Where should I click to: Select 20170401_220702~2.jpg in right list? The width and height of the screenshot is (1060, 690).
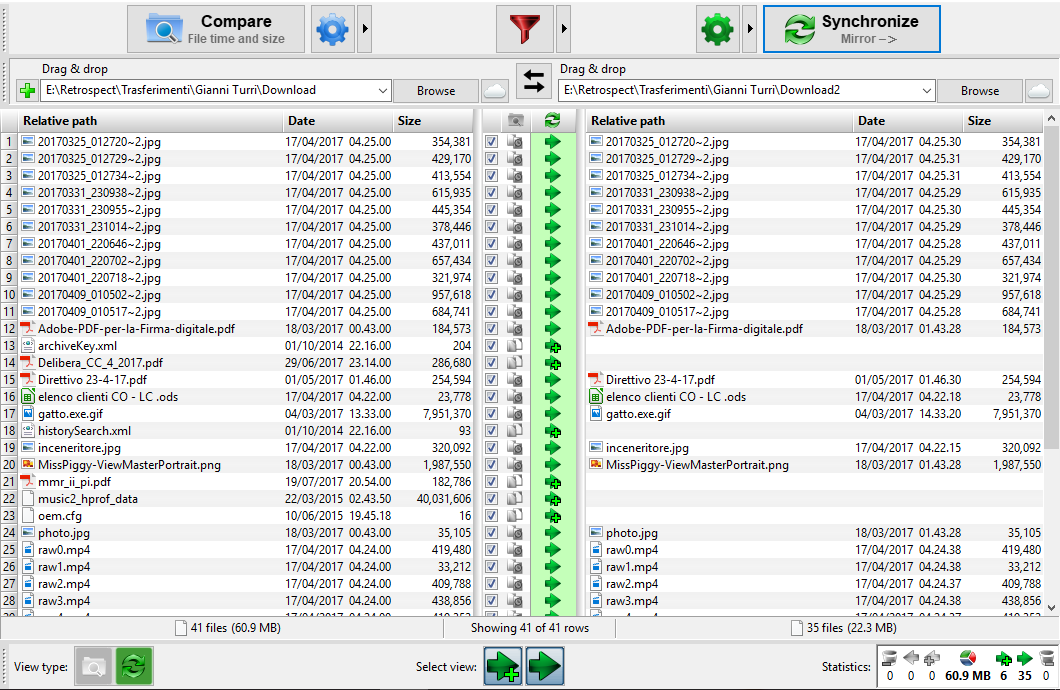click(x=667, y=261)
